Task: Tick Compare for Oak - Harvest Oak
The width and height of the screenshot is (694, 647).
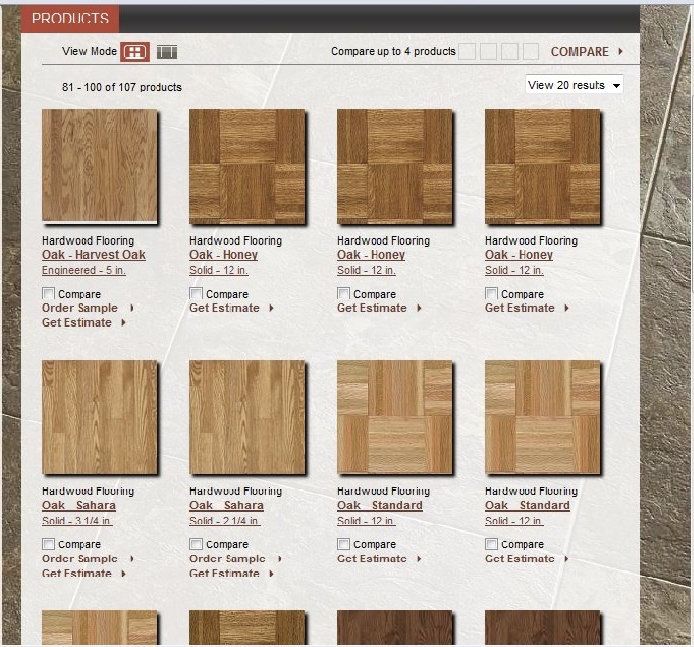Action: coord(48,293)
